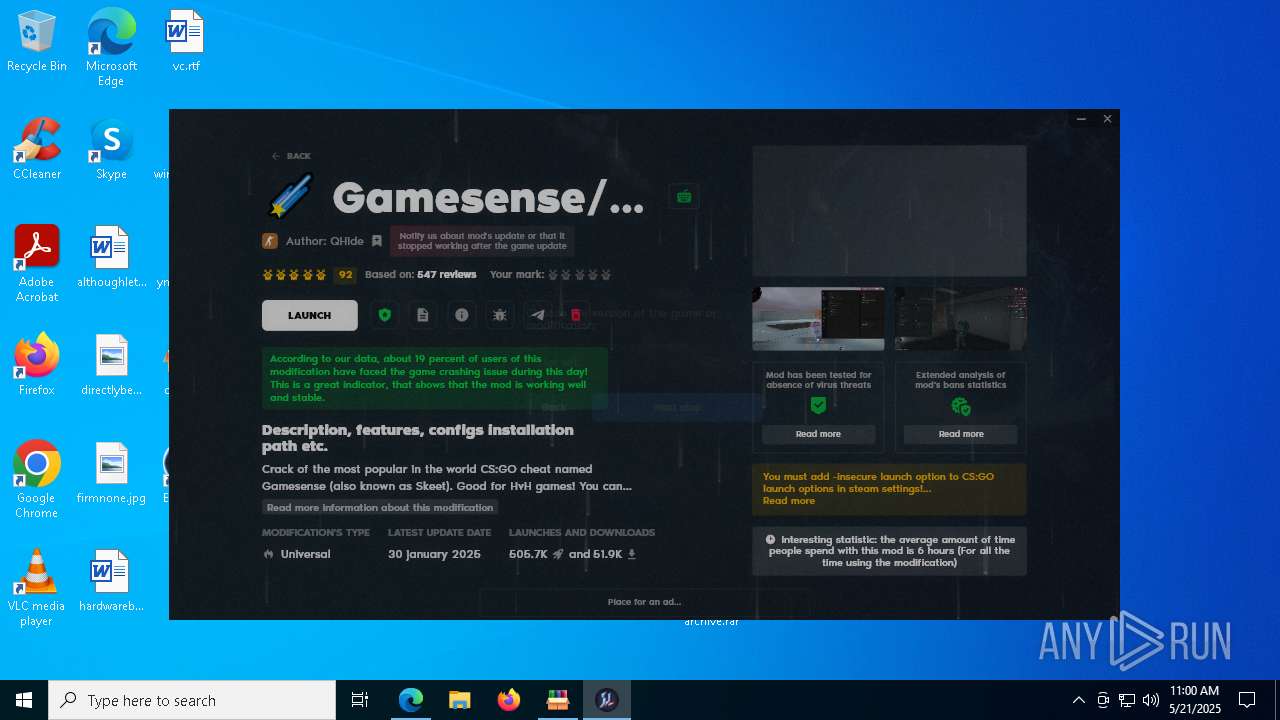The image size is (1280, 720).
Task: Click the Gamesense mod comet logo
Action: 291,196
